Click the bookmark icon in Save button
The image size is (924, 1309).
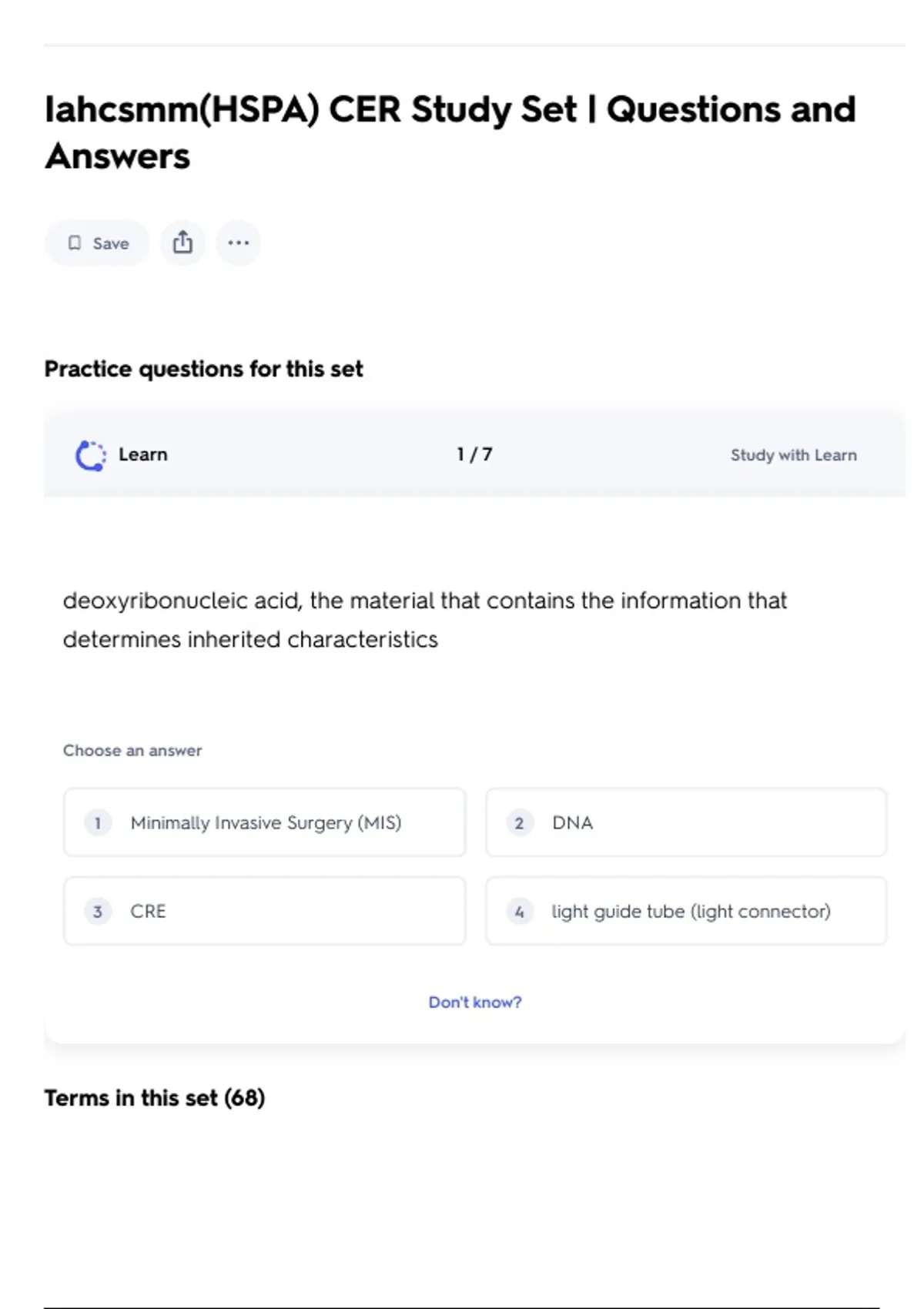tap(75, 243)
